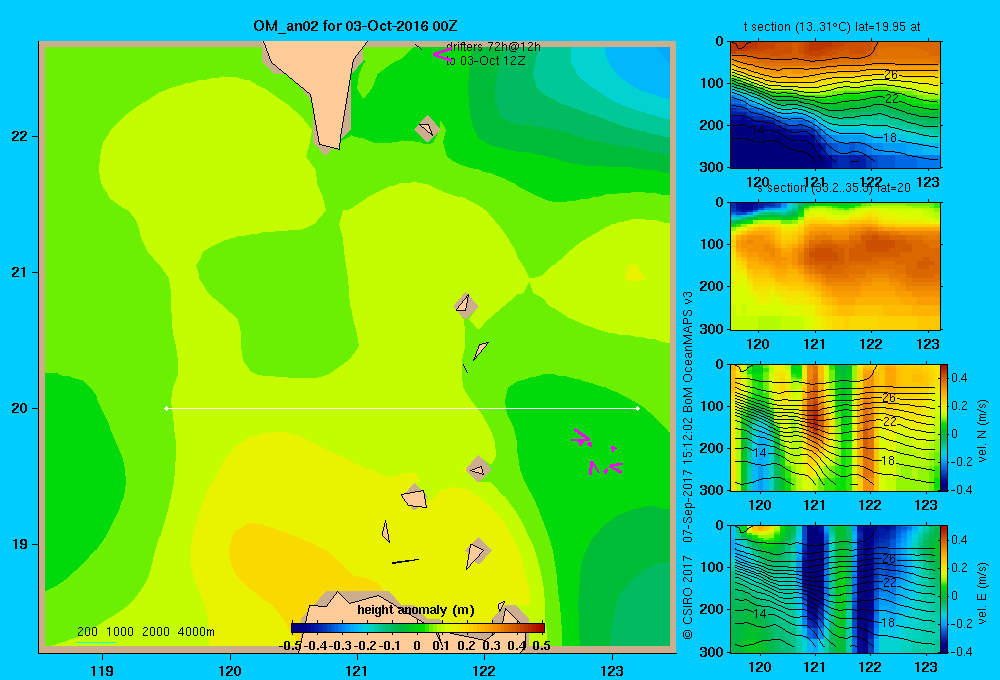Click the small island near 121.5E 22N
Viewport: 1000px width, 680px height.
(427, 129)
